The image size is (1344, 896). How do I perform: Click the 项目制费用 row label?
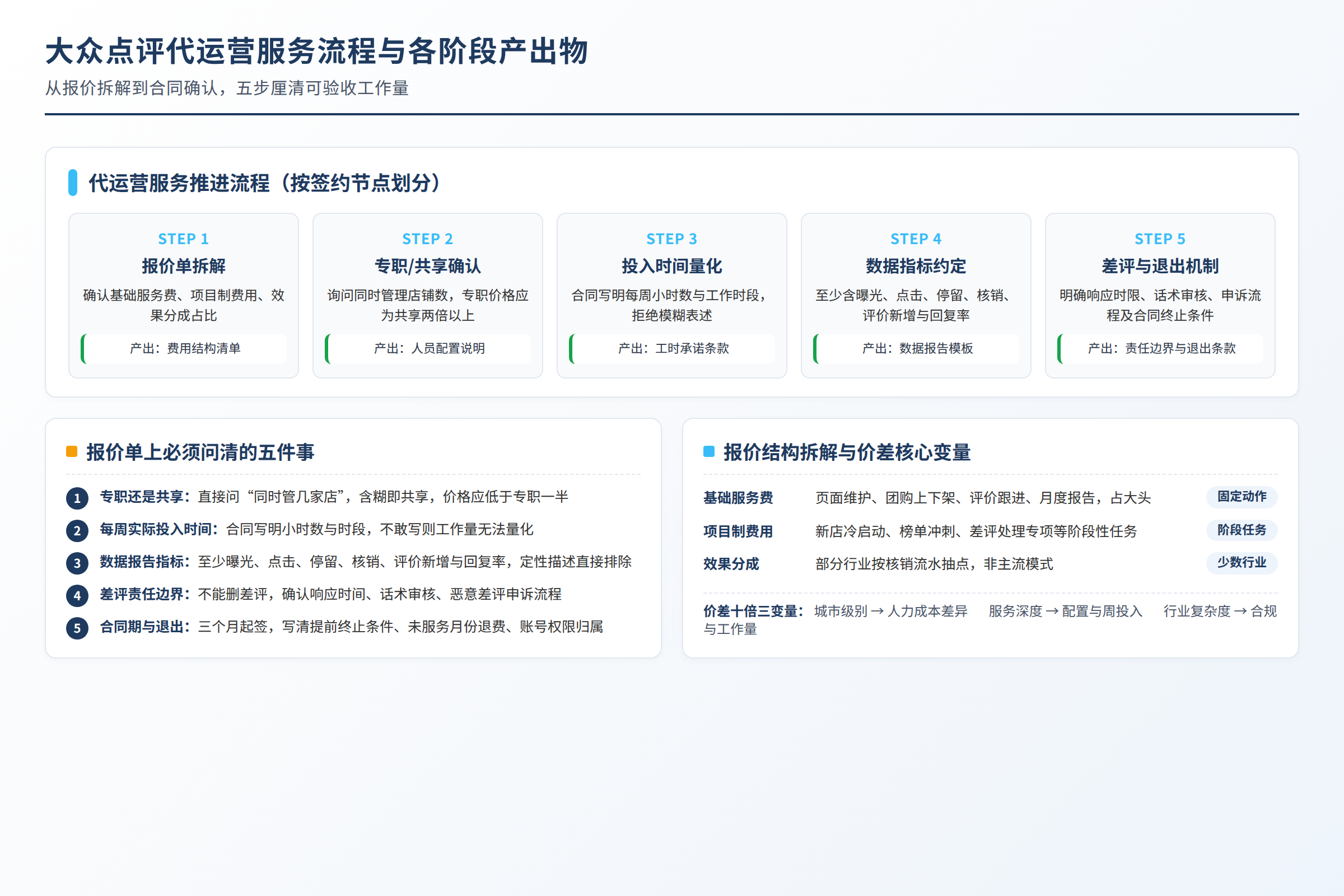pyautogui.click(x=738, y=531)
